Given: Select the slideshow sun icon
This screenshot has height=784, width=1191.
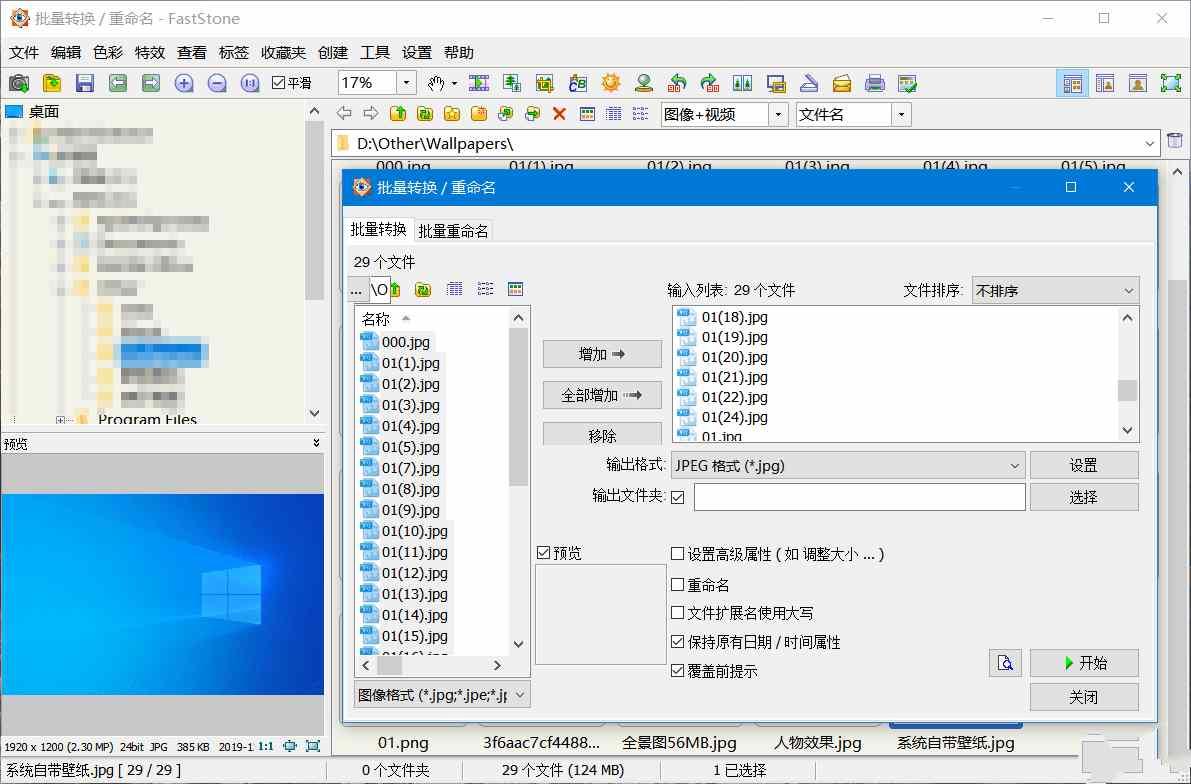Looking at the screenshot, I should click(611, 83).
